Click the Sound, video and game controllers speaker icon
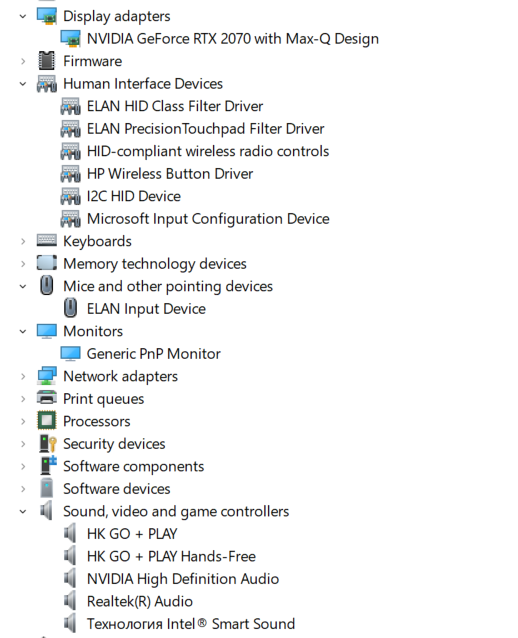518x638 pixels. (46, 511)
